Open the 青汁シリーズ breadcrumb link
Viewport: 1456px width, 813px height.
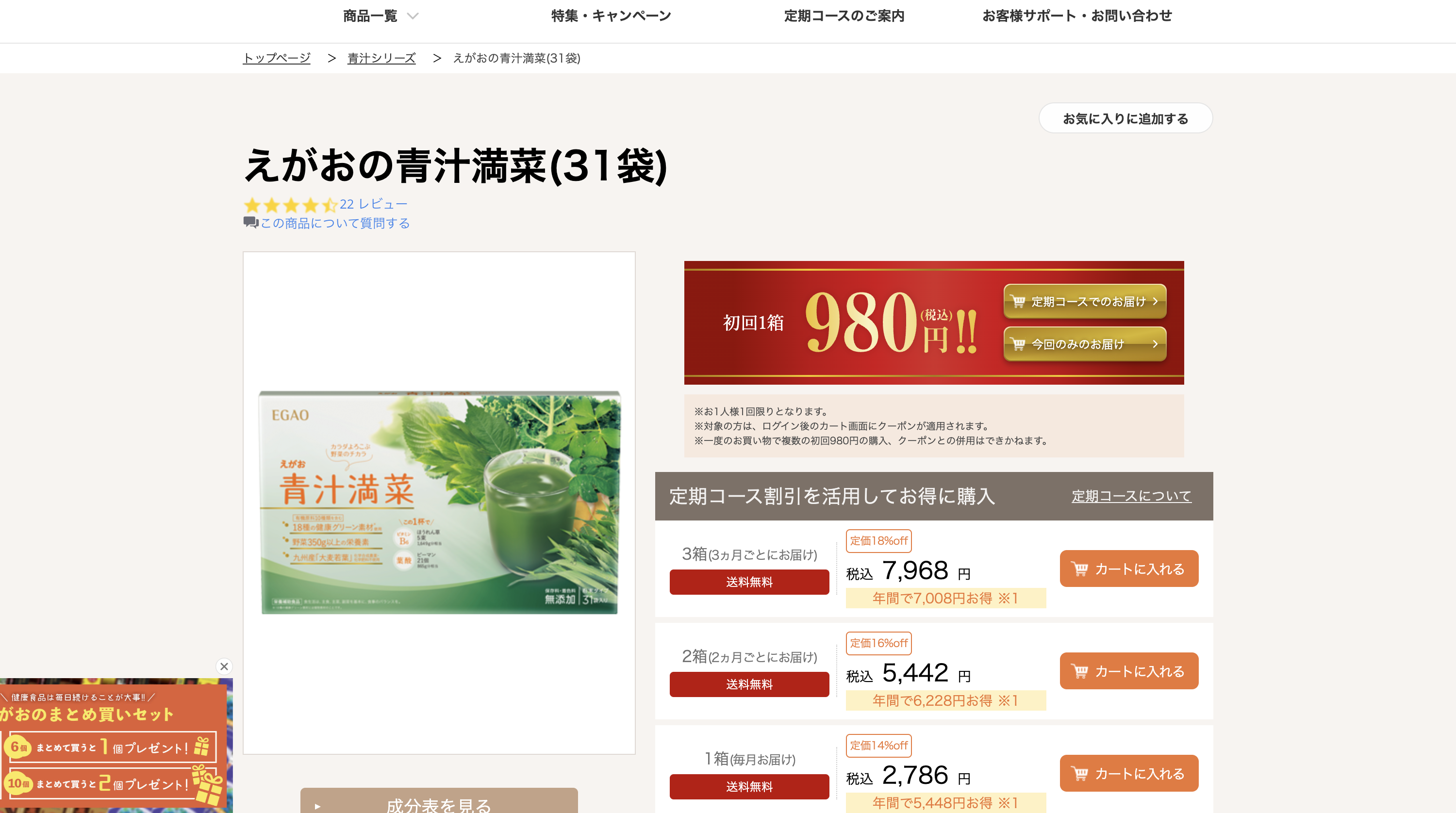pyautogui.click(x=381, y=58)
